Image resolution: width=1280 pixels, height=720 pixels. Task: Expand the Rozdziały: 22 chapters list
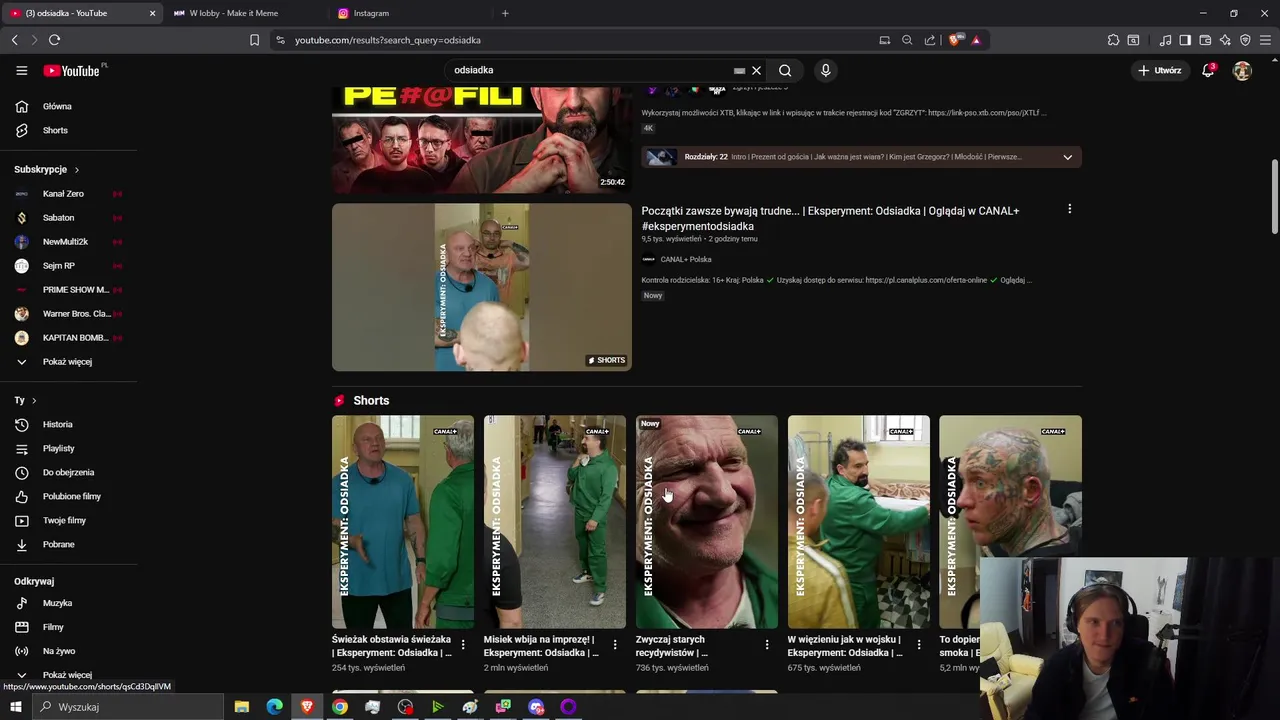[x=1067, y=157]
